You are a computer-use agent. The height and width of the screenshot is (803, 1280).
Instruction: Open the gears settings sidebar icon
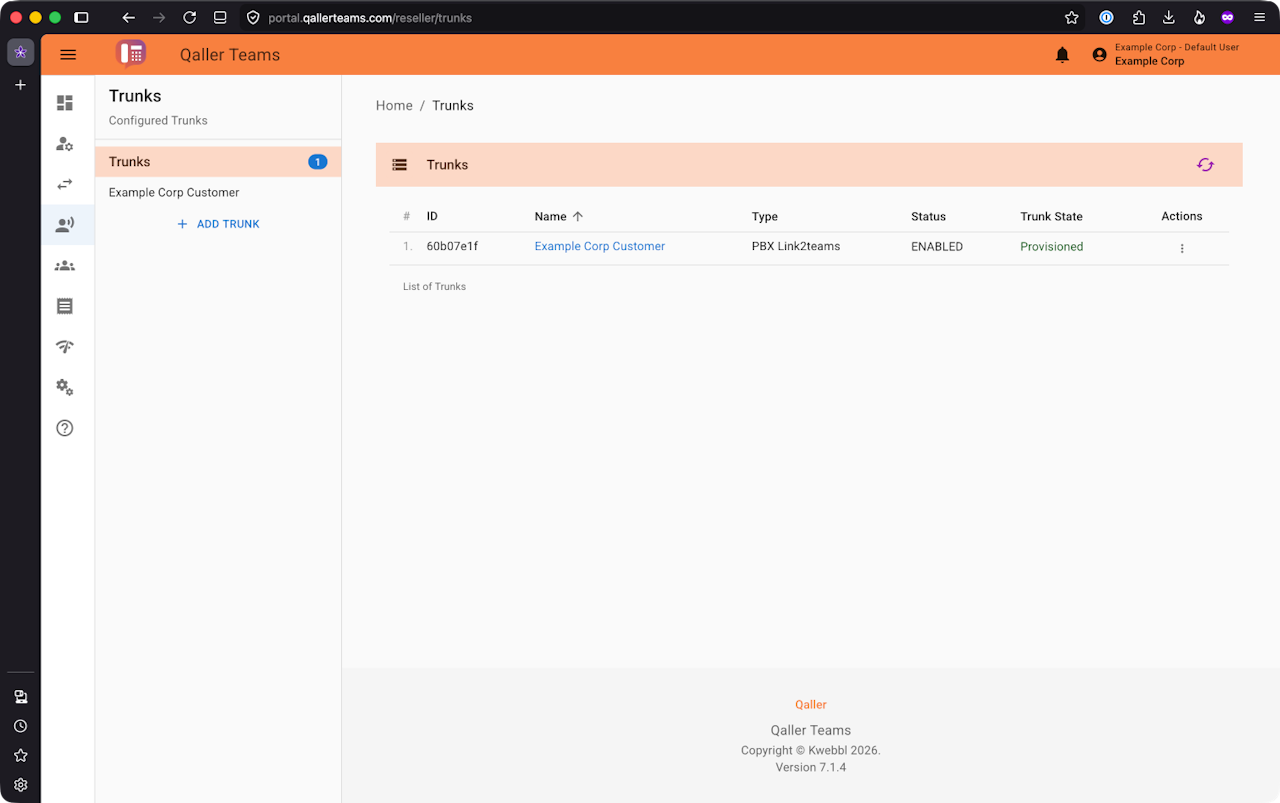[65, 387]
